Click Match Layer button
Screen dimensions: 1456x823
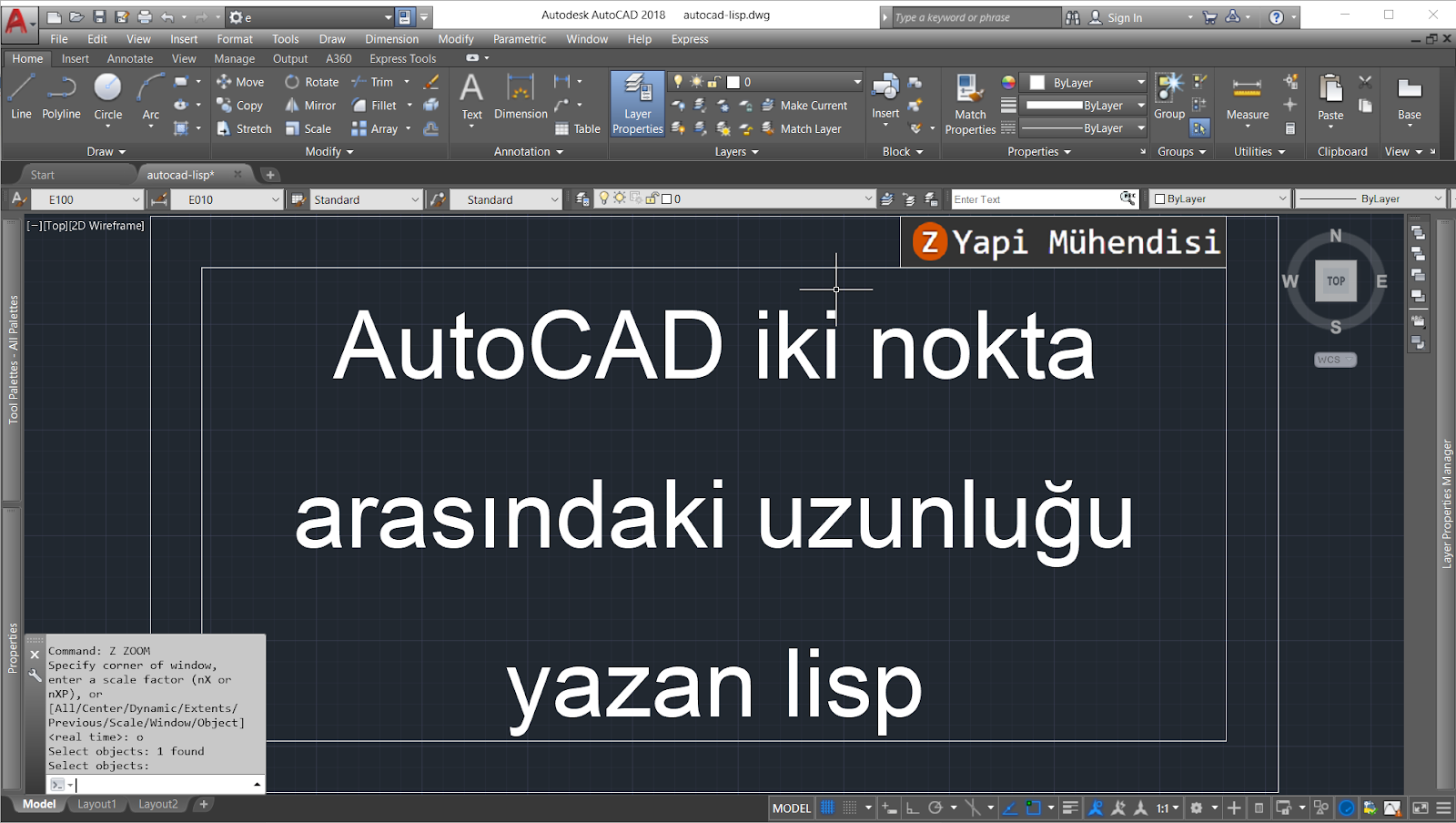click(x=802, y=129)
